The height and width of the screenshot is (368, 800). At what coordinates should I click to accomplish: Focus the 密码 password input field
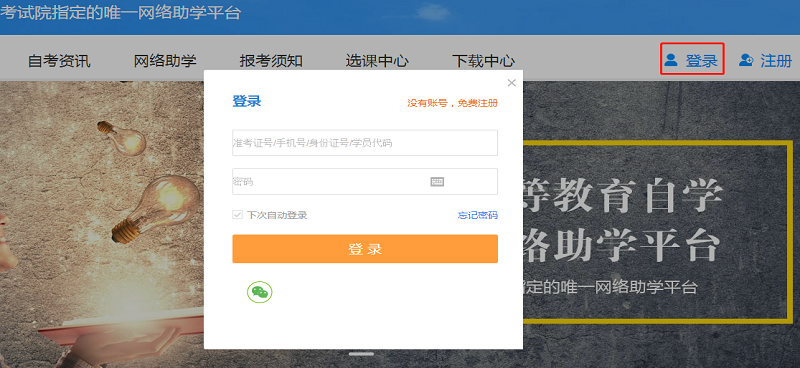point(365,182)
